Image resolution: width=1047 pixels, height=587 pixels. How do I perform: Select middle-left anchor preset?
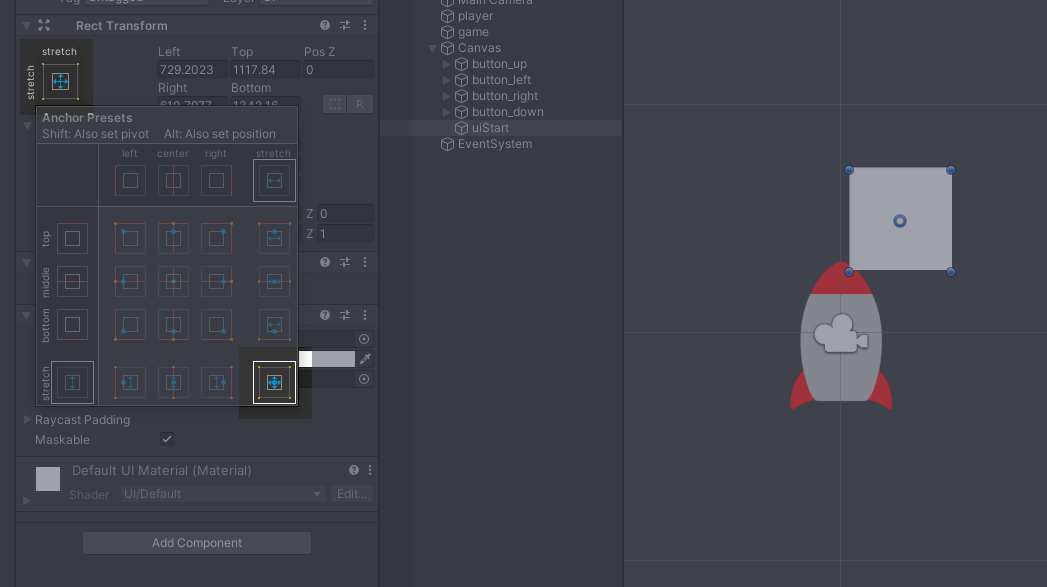(130, 282)
